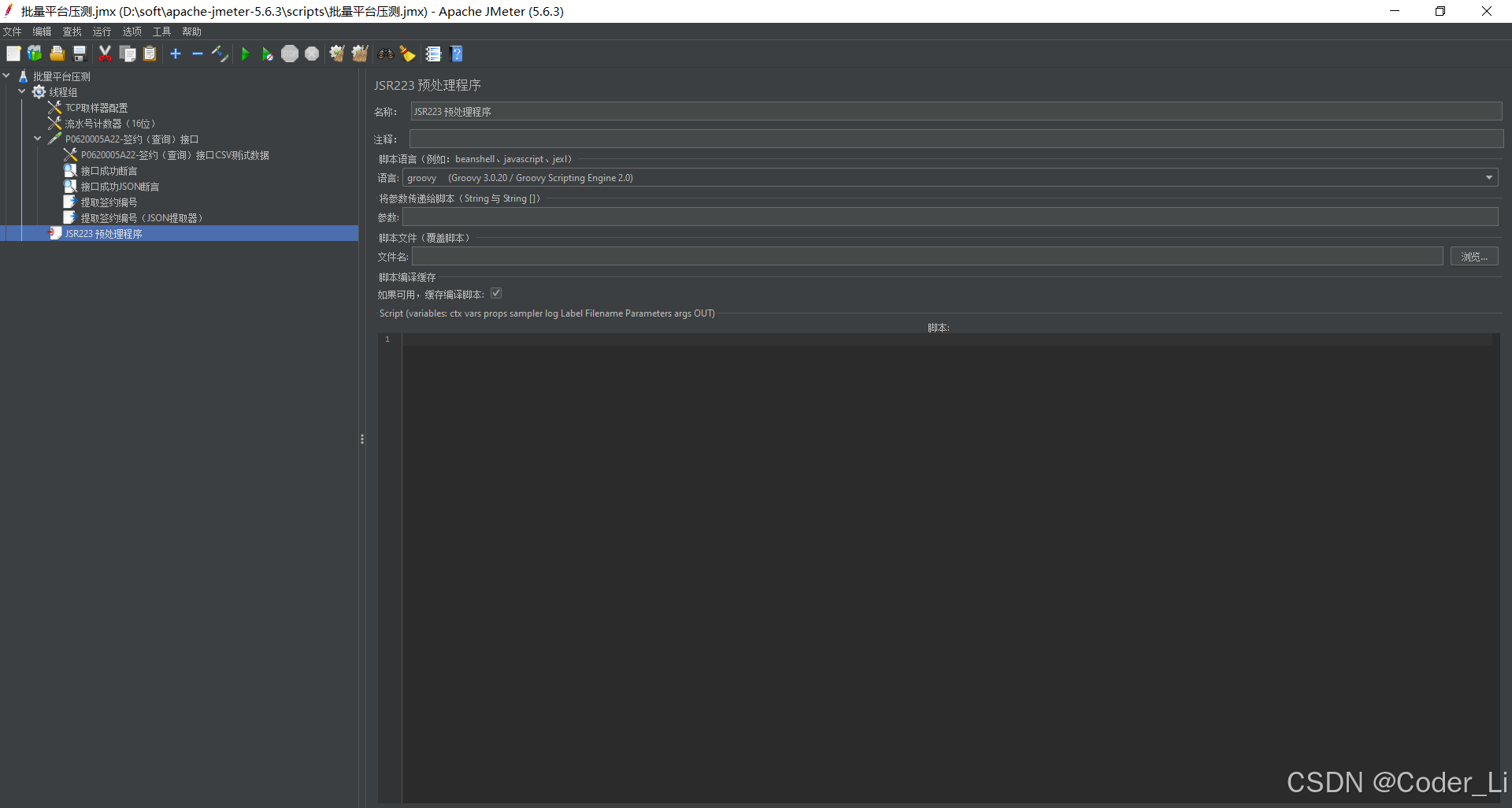Shut down test threads gracefully
This screenshot has height=808, width=1512.
(312, 54)
